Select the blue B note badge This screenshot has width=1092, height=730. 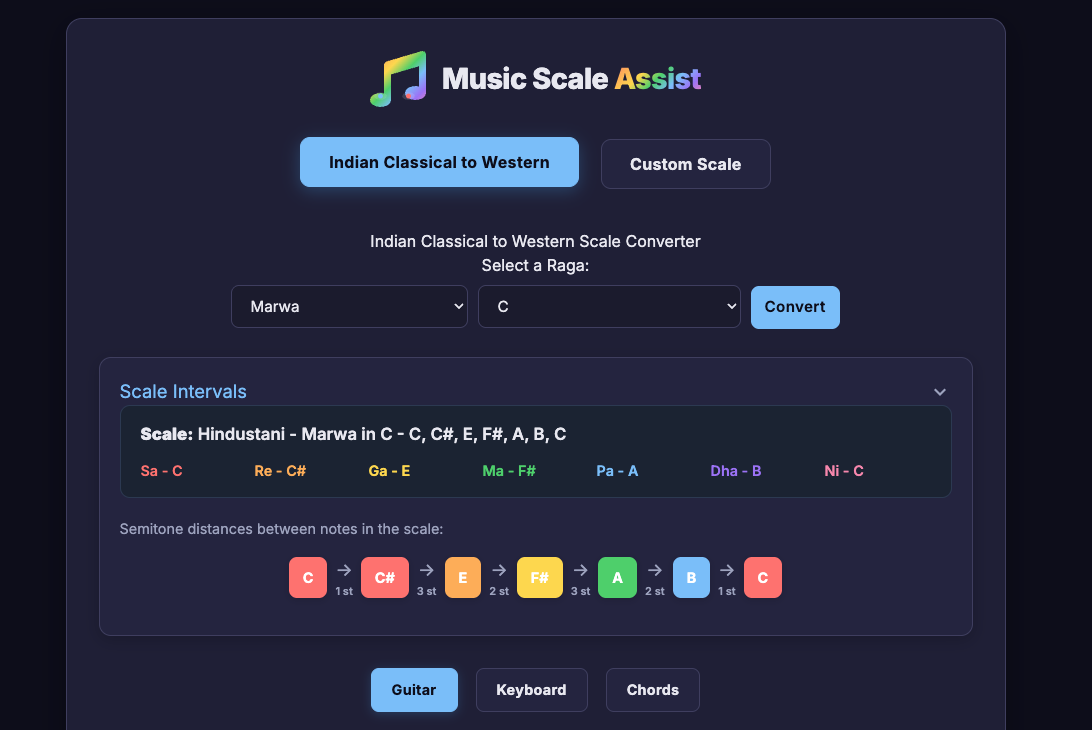[690, 577]
